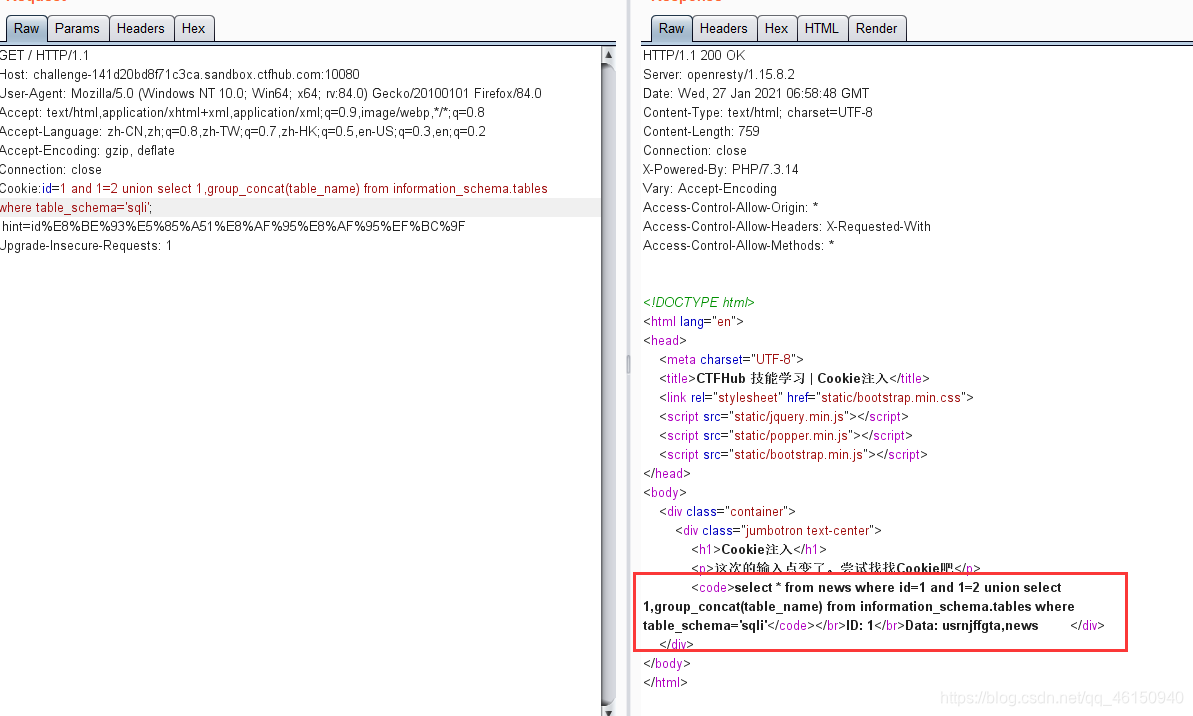The image size is (1193, 716).
Task: Click the 'GET / HTTP/1.1' request line
Action: click(44, 56)
